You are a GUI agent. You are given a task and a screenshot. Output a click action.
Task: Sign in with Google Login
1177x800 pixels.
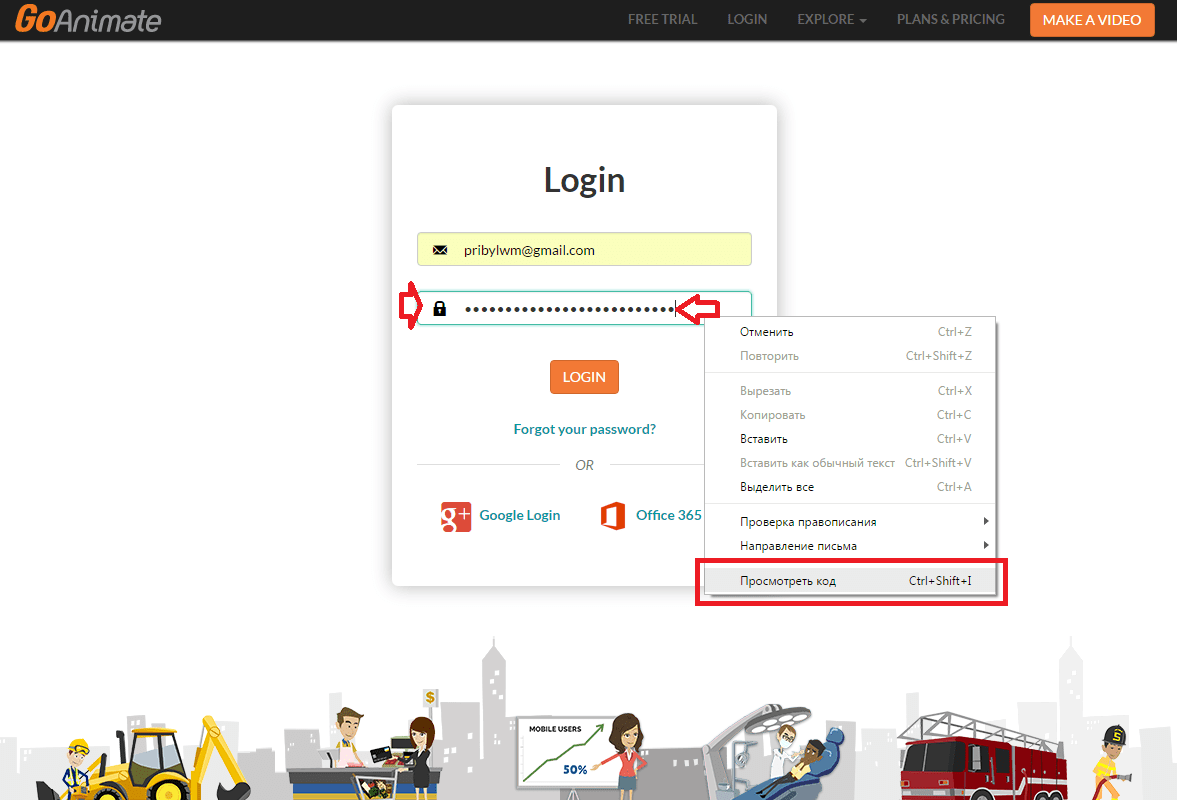519,516
